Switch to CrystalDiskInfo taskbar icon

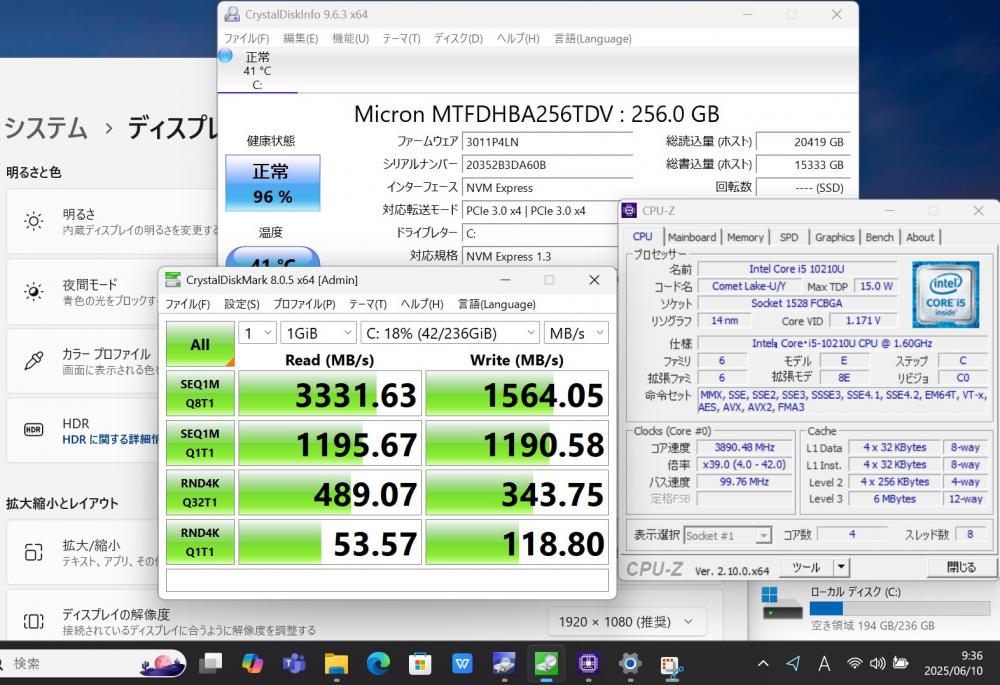click(504, 663)
